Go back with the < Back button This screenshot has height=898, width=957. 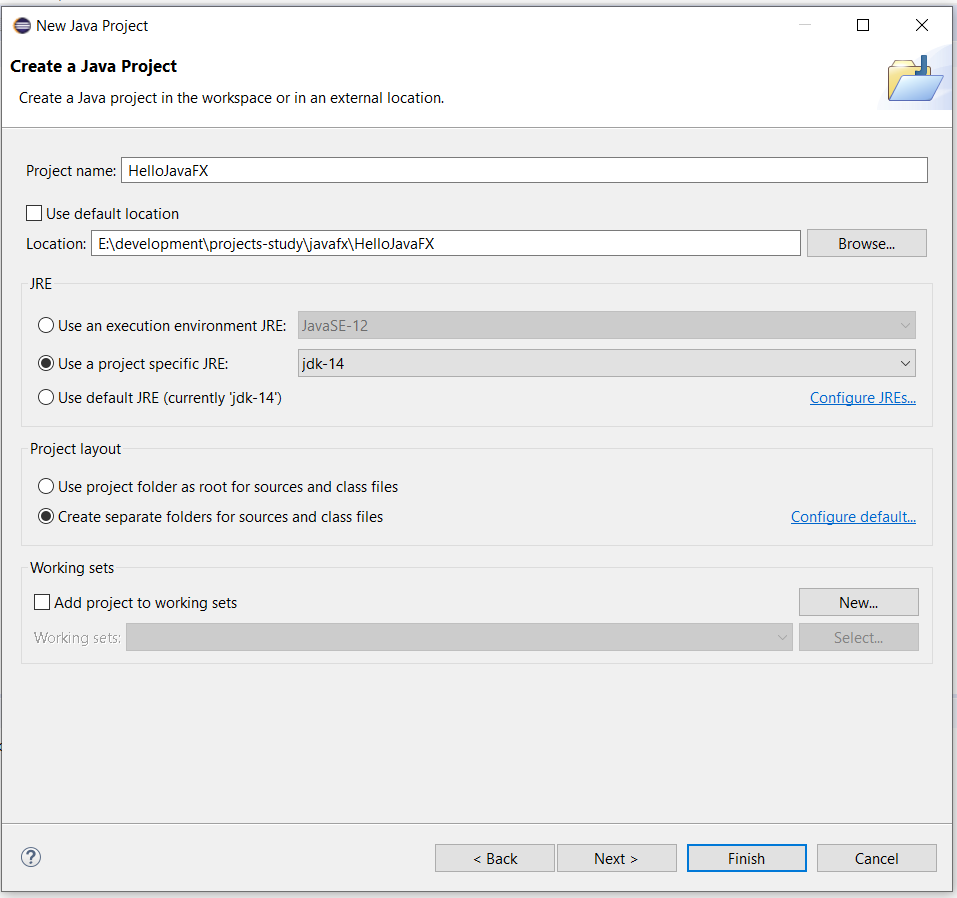pyautogui.click(x=495, y=858)
